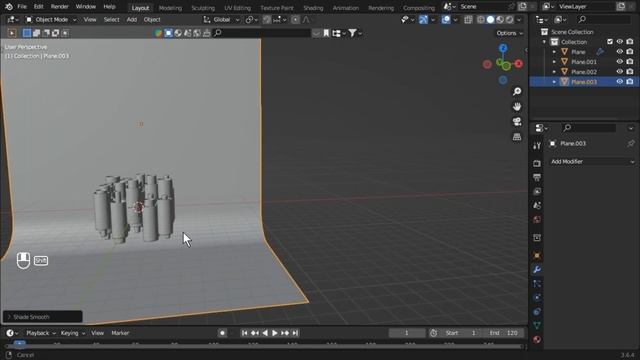Open the World properties tab
The image size is (640, 360).
tap(537, 220)
